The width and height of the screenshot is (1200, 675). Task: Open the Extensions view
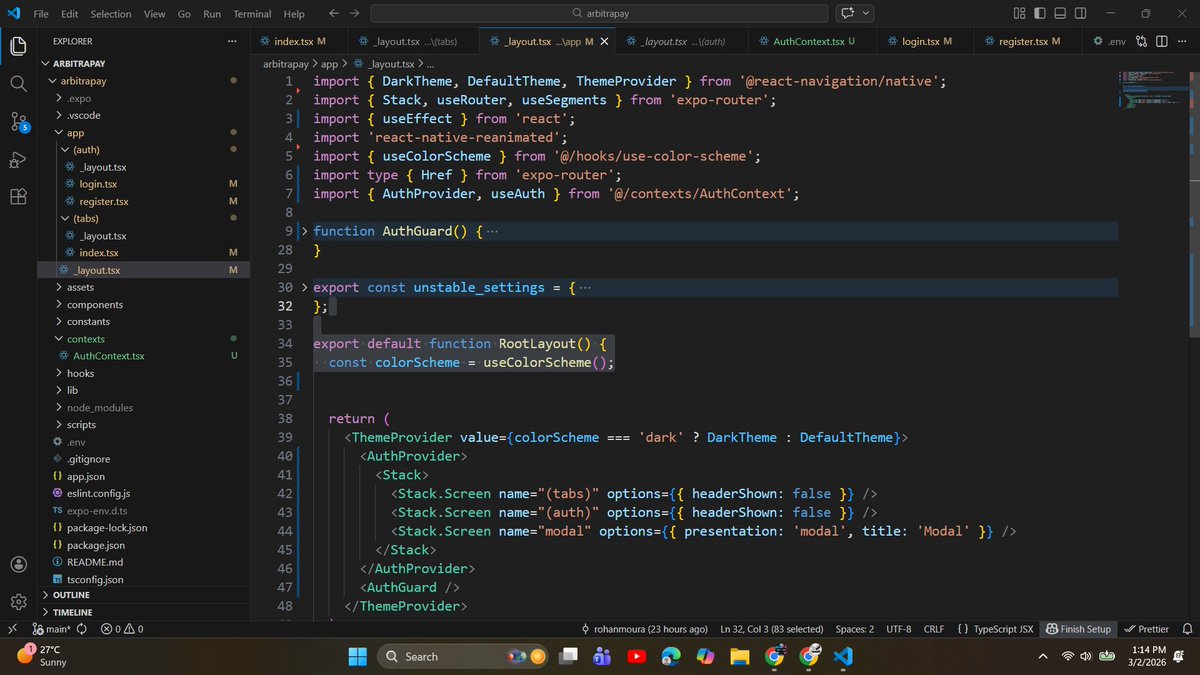[18, 197]
